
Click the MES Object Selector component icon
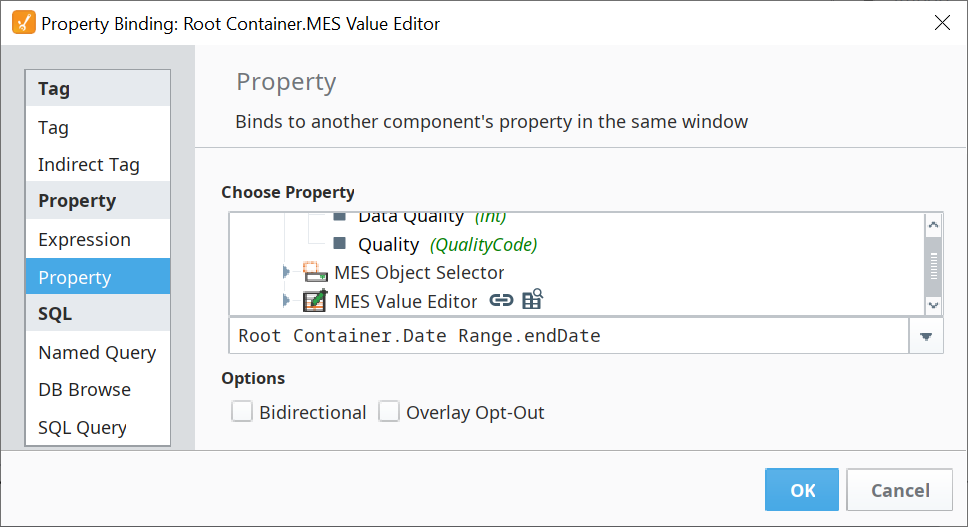tap(315, 272)
